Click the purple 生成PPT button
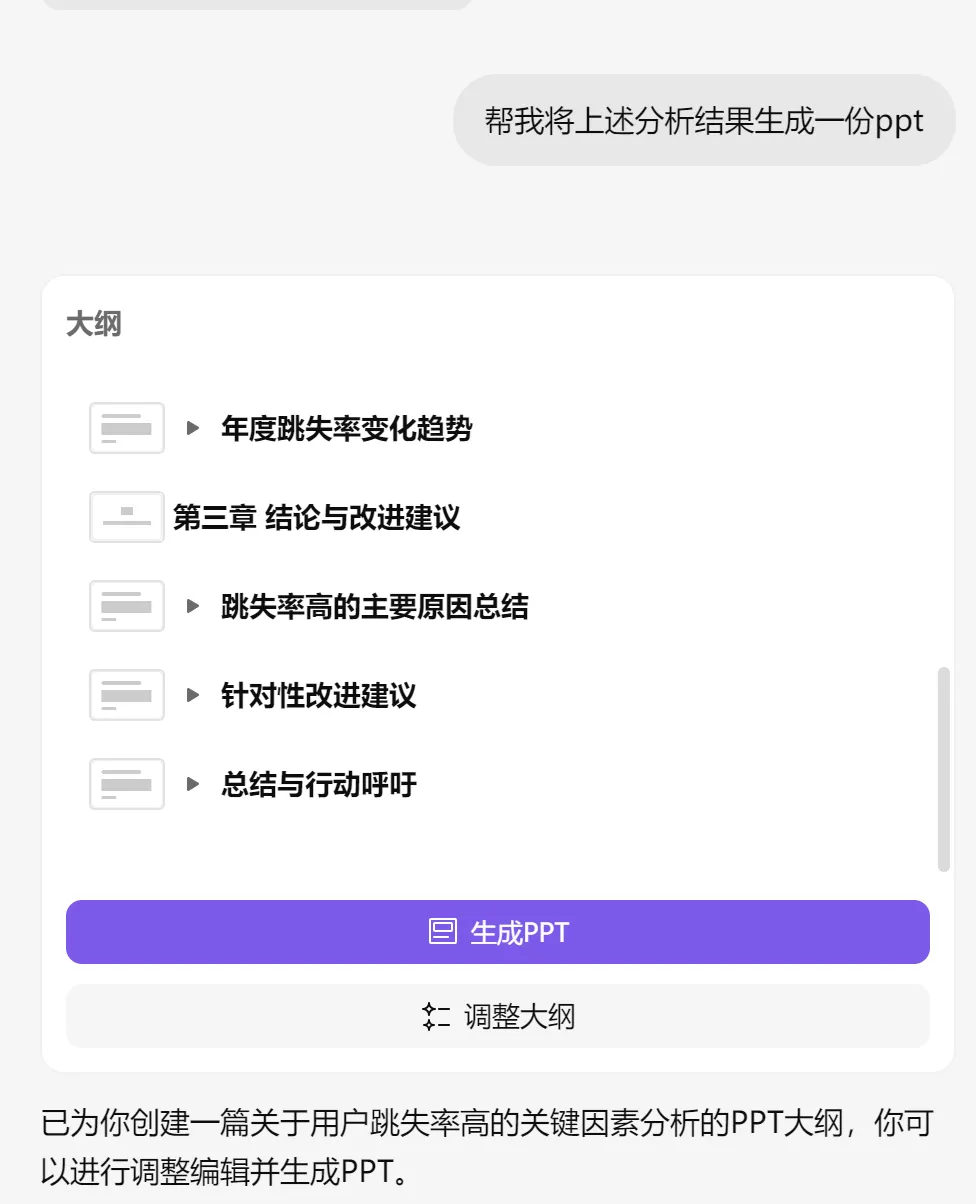Viewport: 976px width, 1204px height. coord(498,932)
